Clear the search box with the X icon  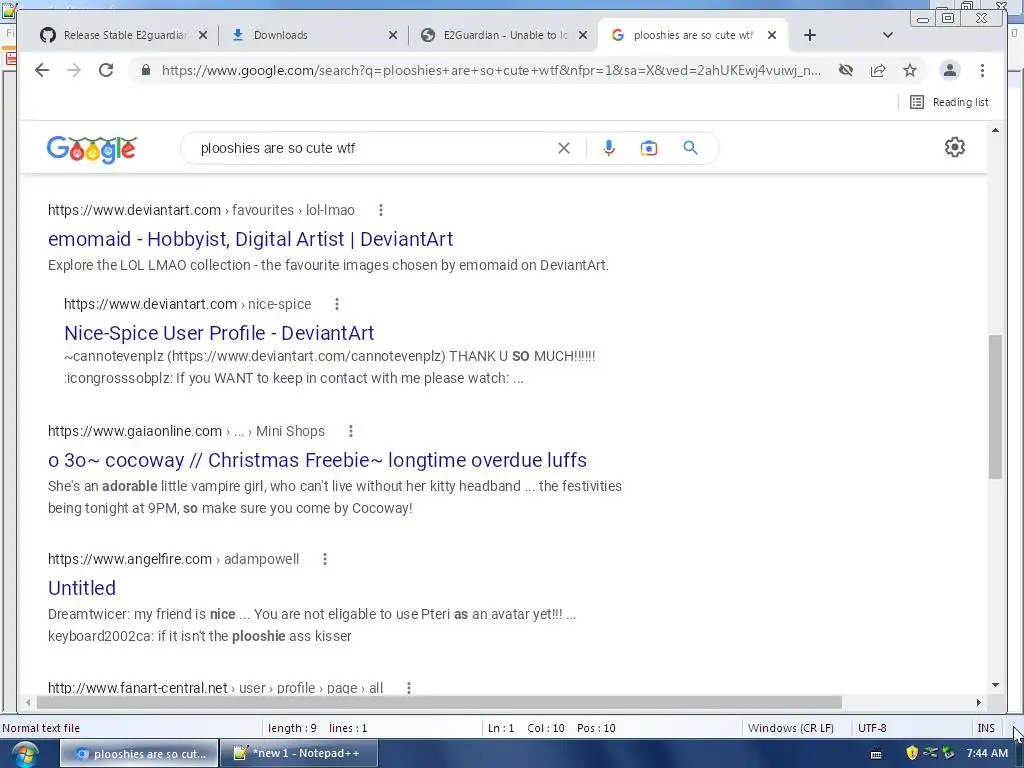(564, 148)
